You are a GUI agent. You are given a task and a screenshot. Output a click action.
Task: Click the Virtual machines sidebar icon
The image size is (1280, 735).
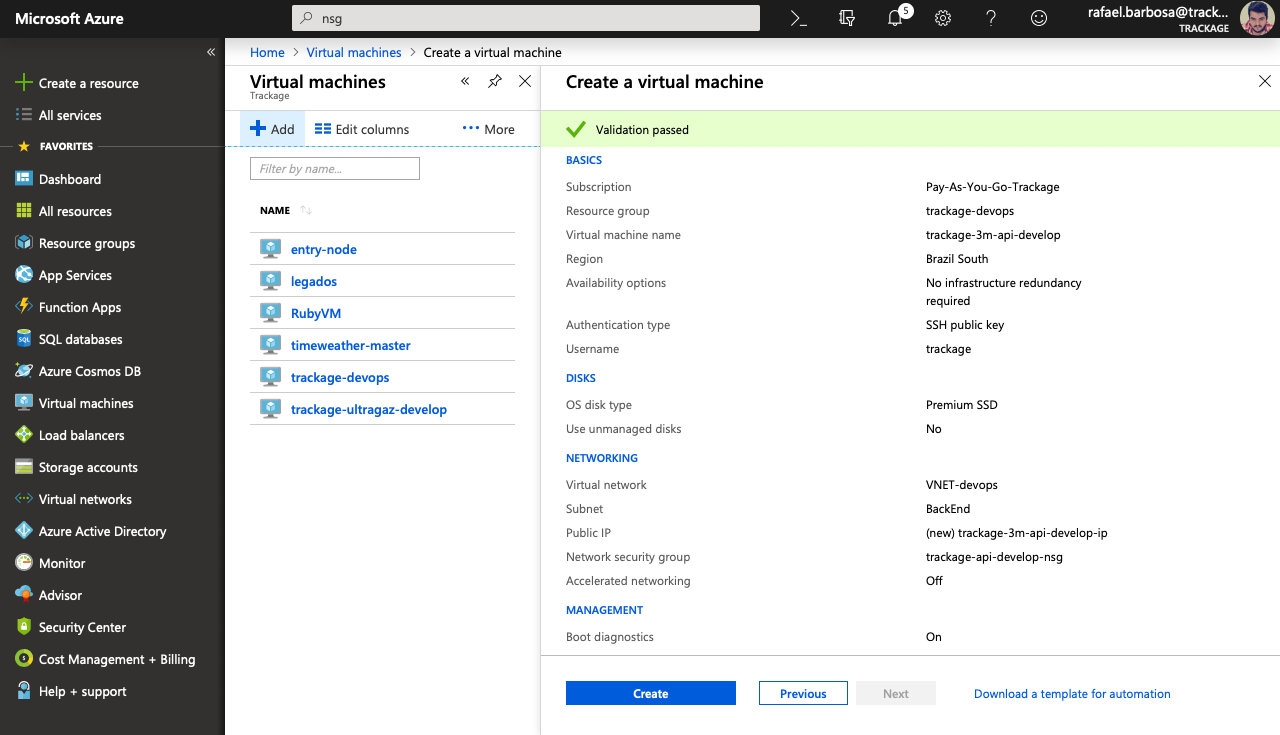[24, 403]
